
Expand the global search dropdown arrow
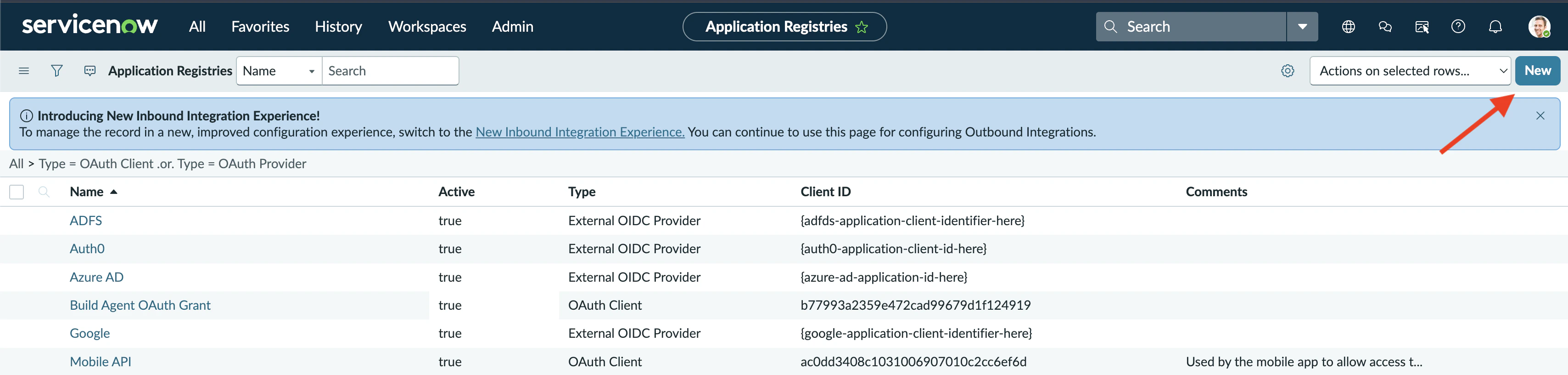point(1302,26)
